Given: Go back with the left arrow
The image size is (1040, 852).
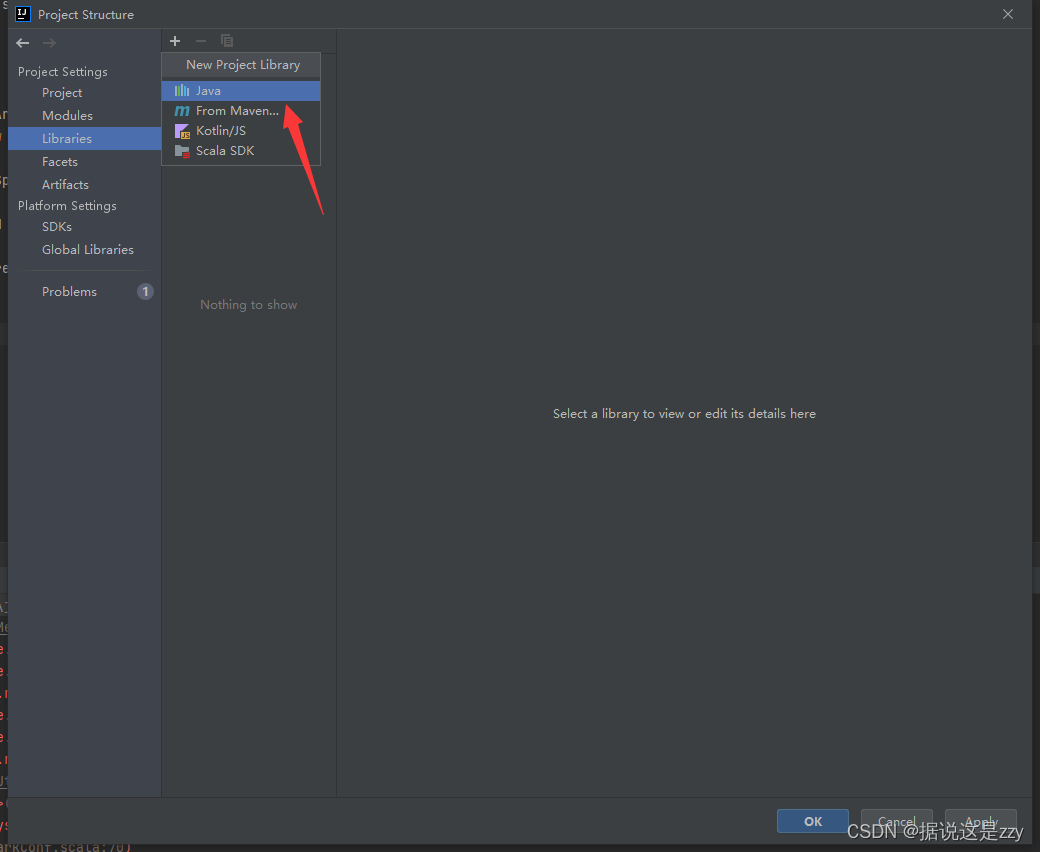Looking at the screenshot, I should [x=23, y=43].
